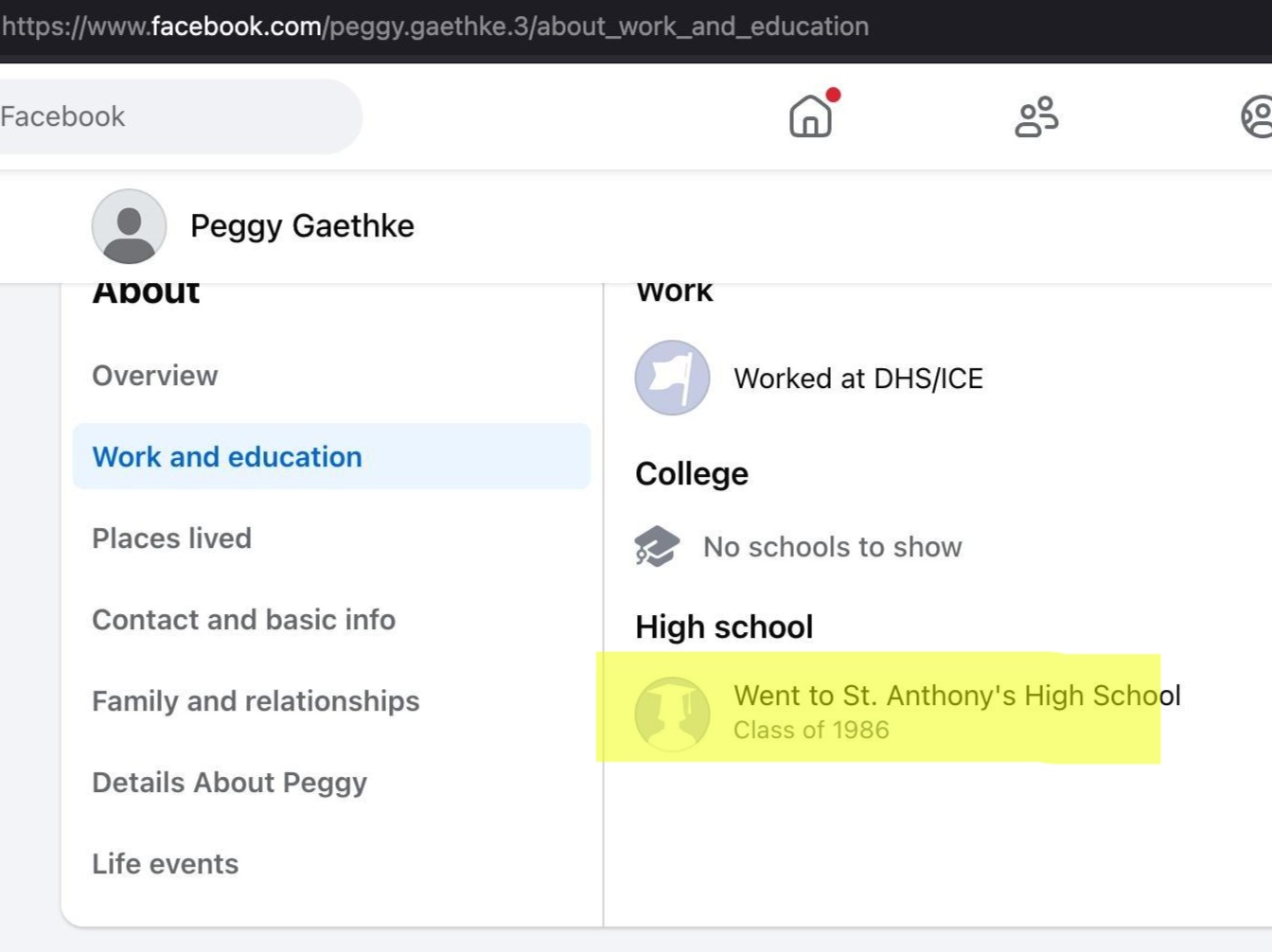Click the browser address bar URL
The image size is (1272, 952).
coord(435,26)
